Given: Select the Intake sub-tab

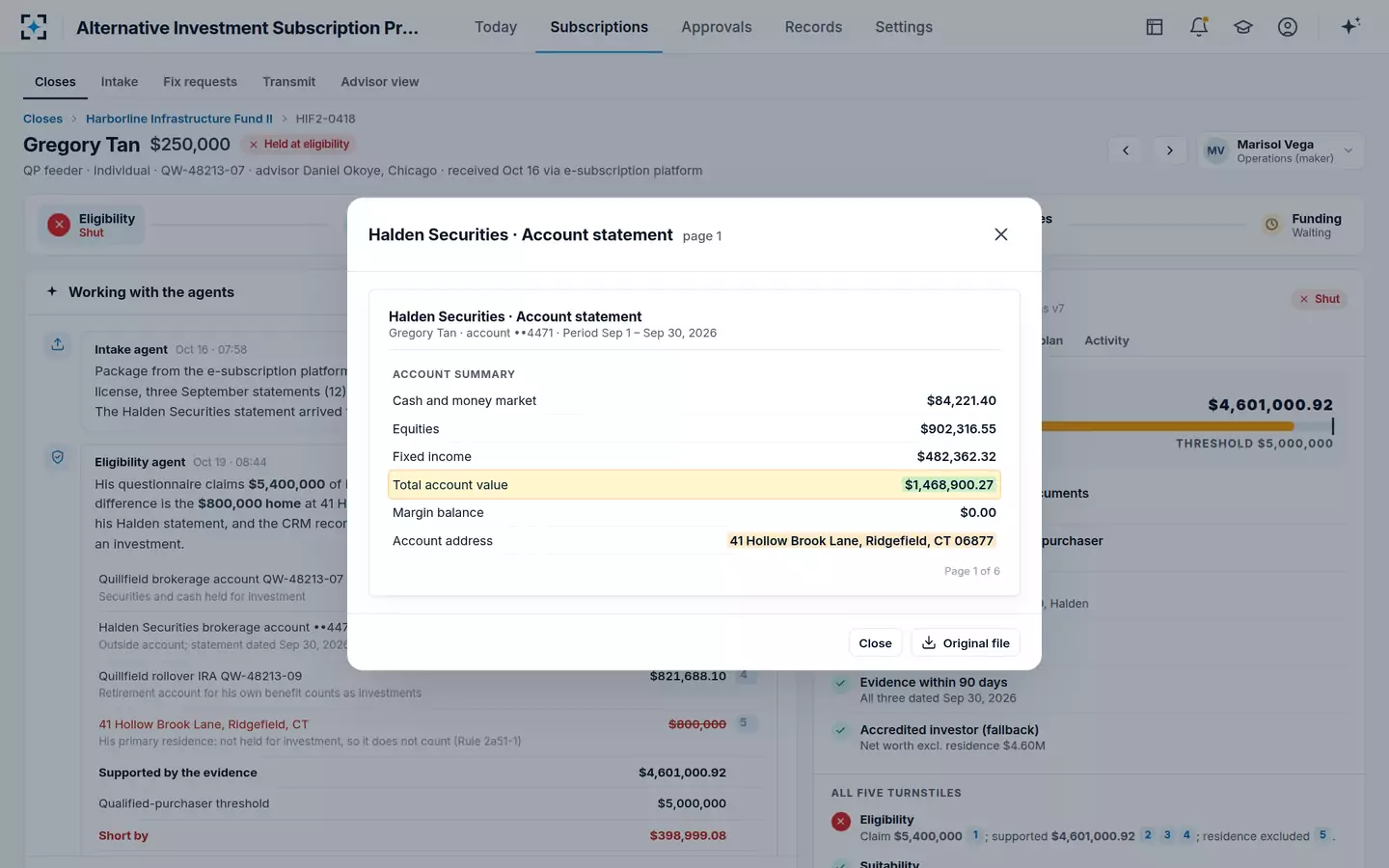Looking at the screenshot, I should click(120, 82).
